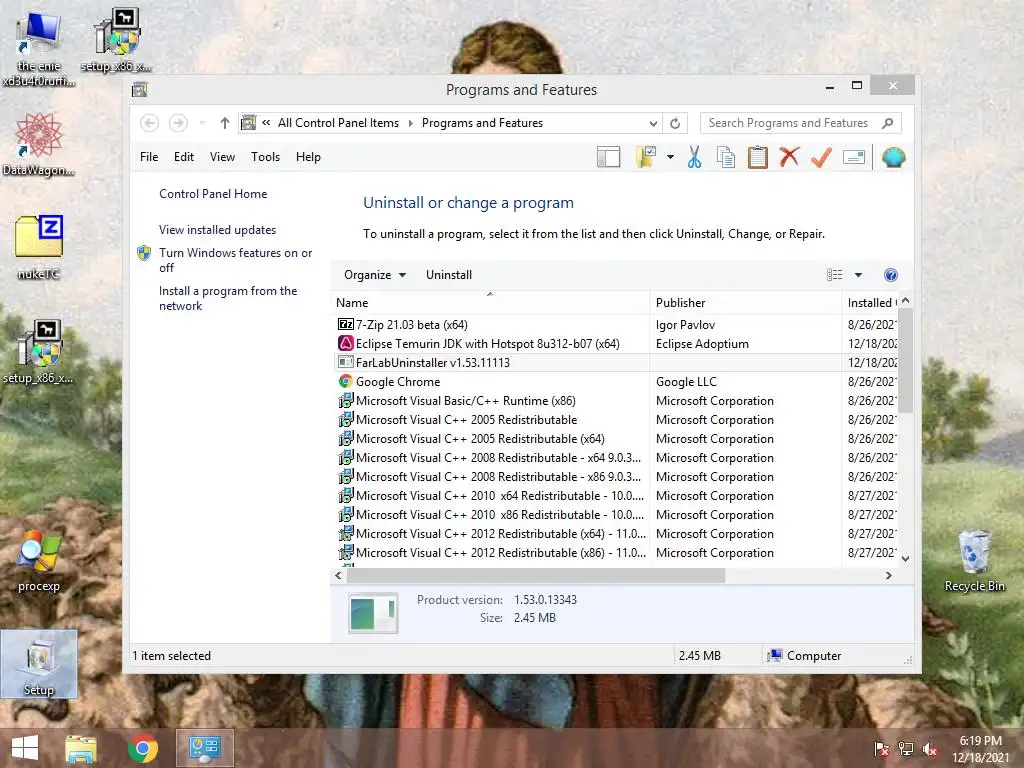The image size is (1024, 768).
Task: Open Google Chrome from taskbar
Action: [x=142, y=748]
